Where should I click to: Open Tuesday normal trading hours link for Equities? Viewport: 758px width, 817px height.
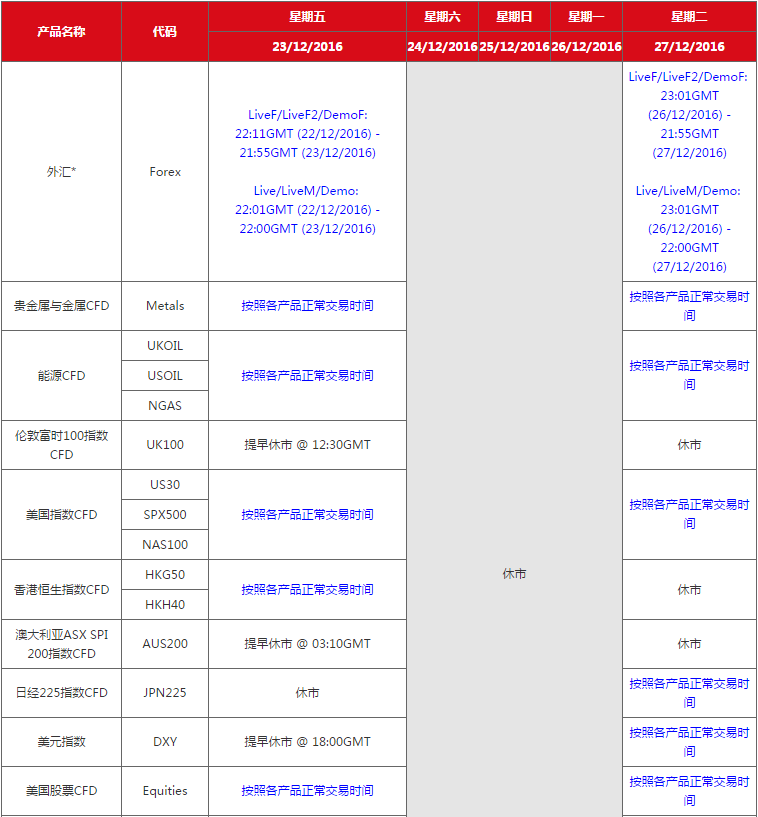689,791
